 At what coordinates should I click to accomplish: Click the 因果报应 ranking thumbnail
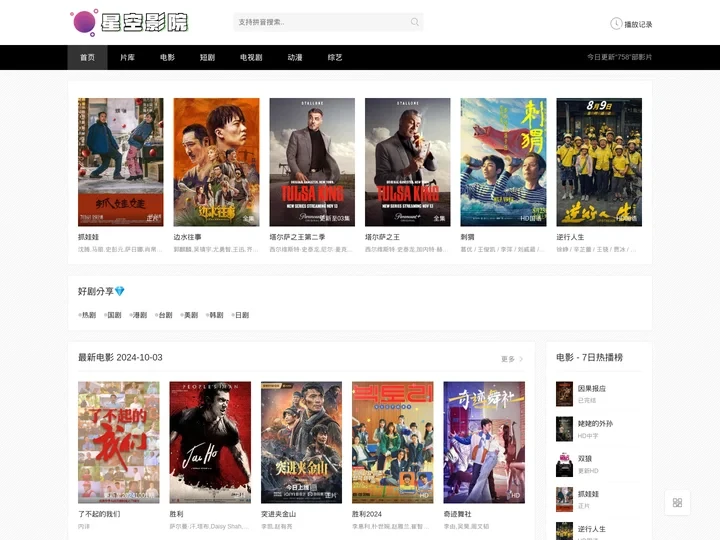coord(564,394)
